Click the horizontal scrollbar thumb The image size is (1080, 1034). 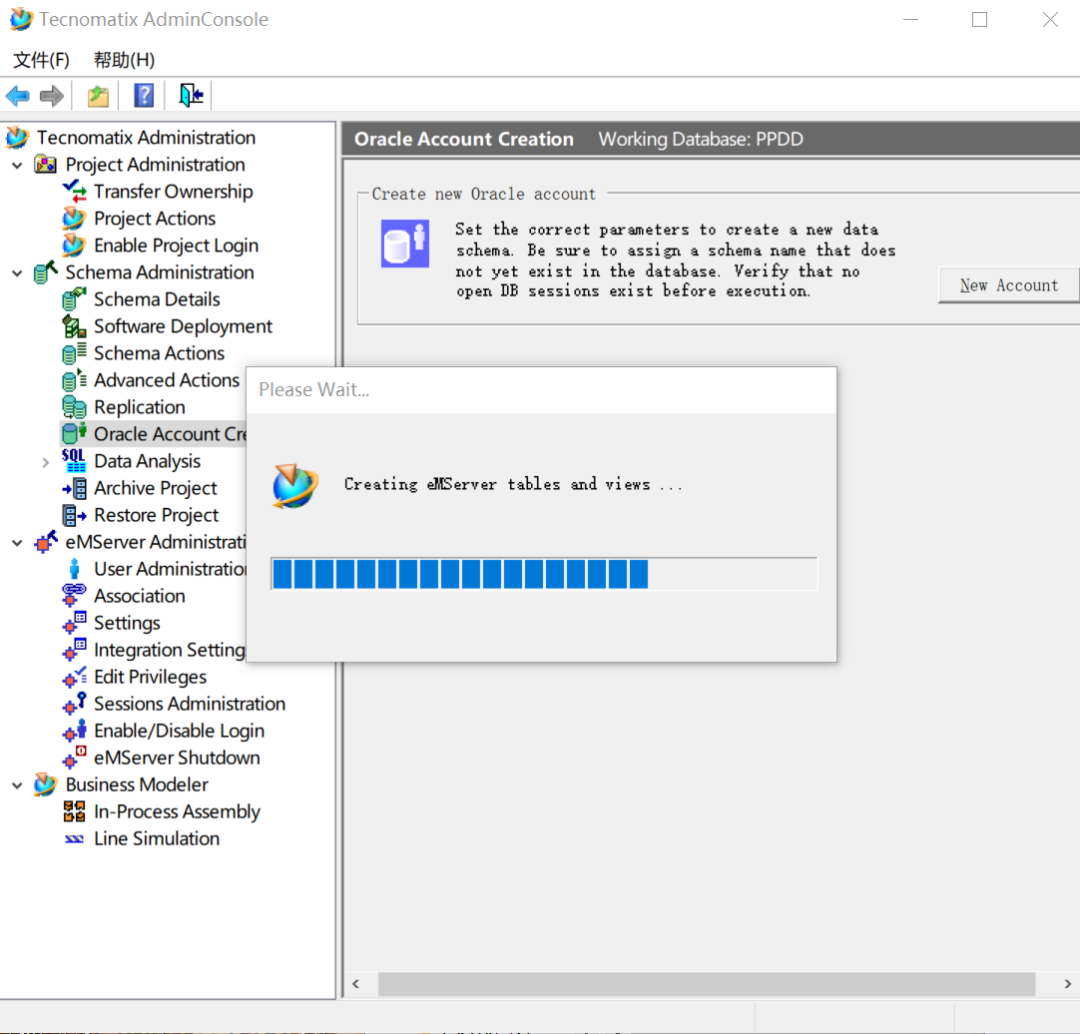click(x=706, y=984)
